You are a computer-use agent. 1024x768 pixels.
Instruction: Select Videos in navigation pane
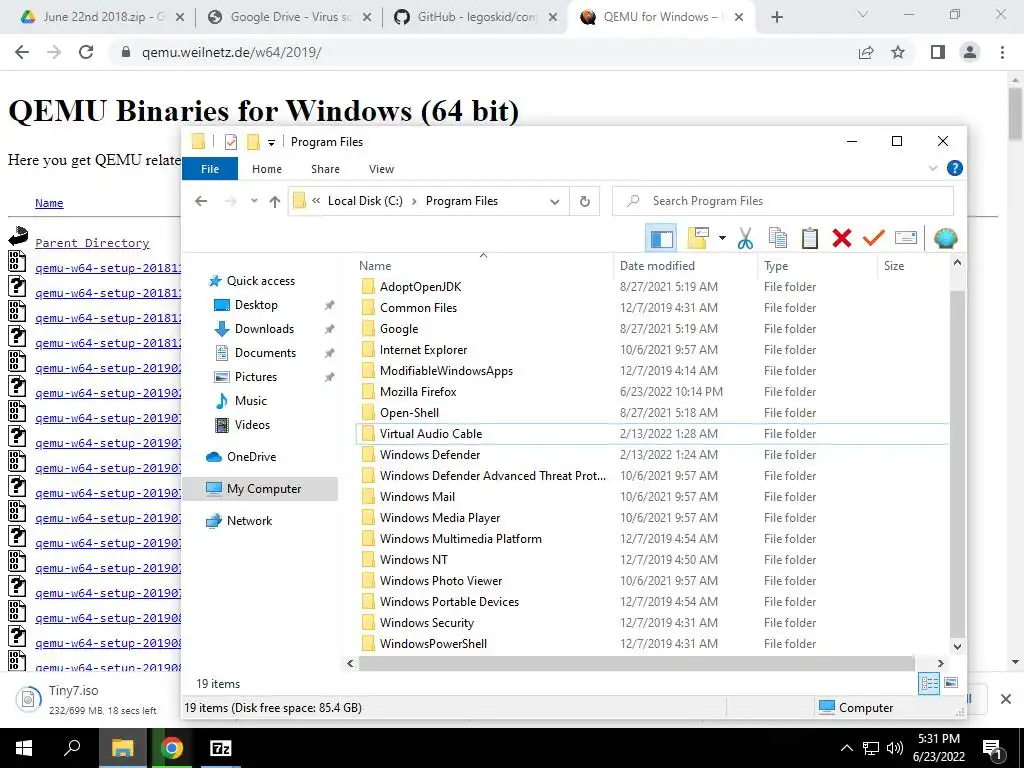click(x=251, y=425)
